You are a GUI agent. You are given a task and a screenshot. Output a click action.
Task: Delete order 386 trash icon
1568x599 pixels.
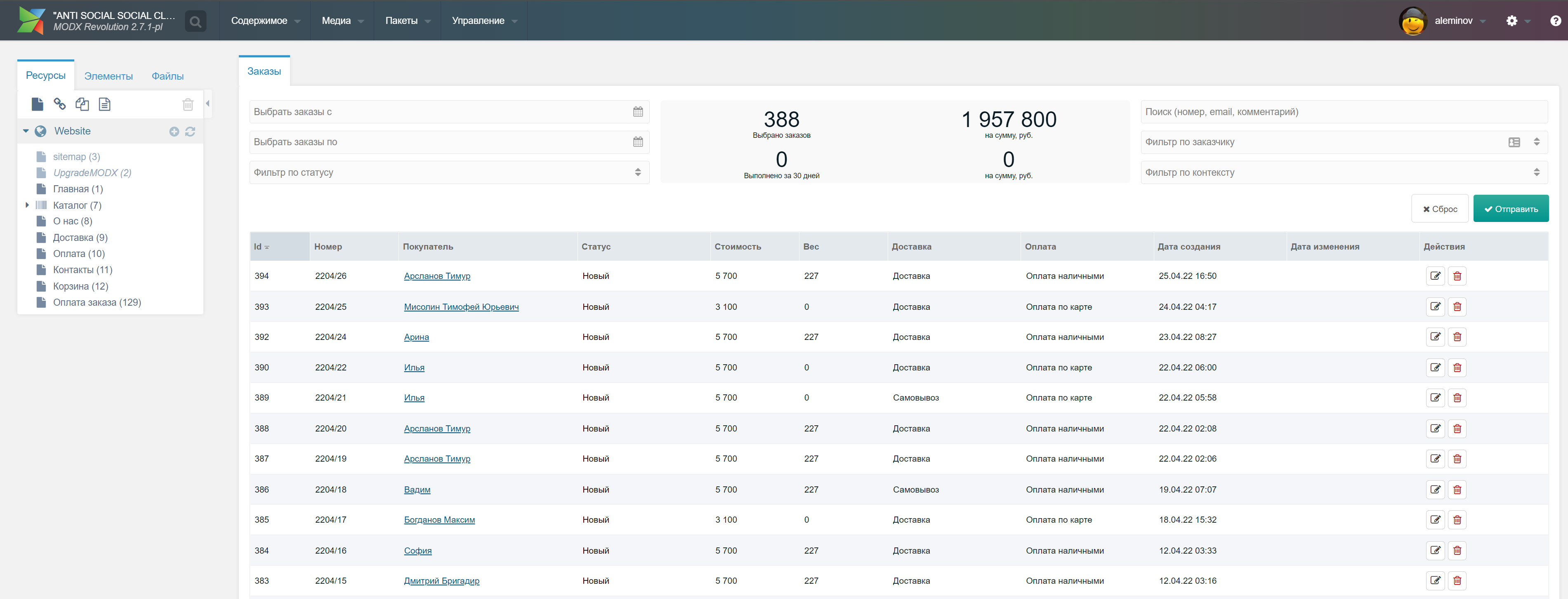(x=1457, y=489)
